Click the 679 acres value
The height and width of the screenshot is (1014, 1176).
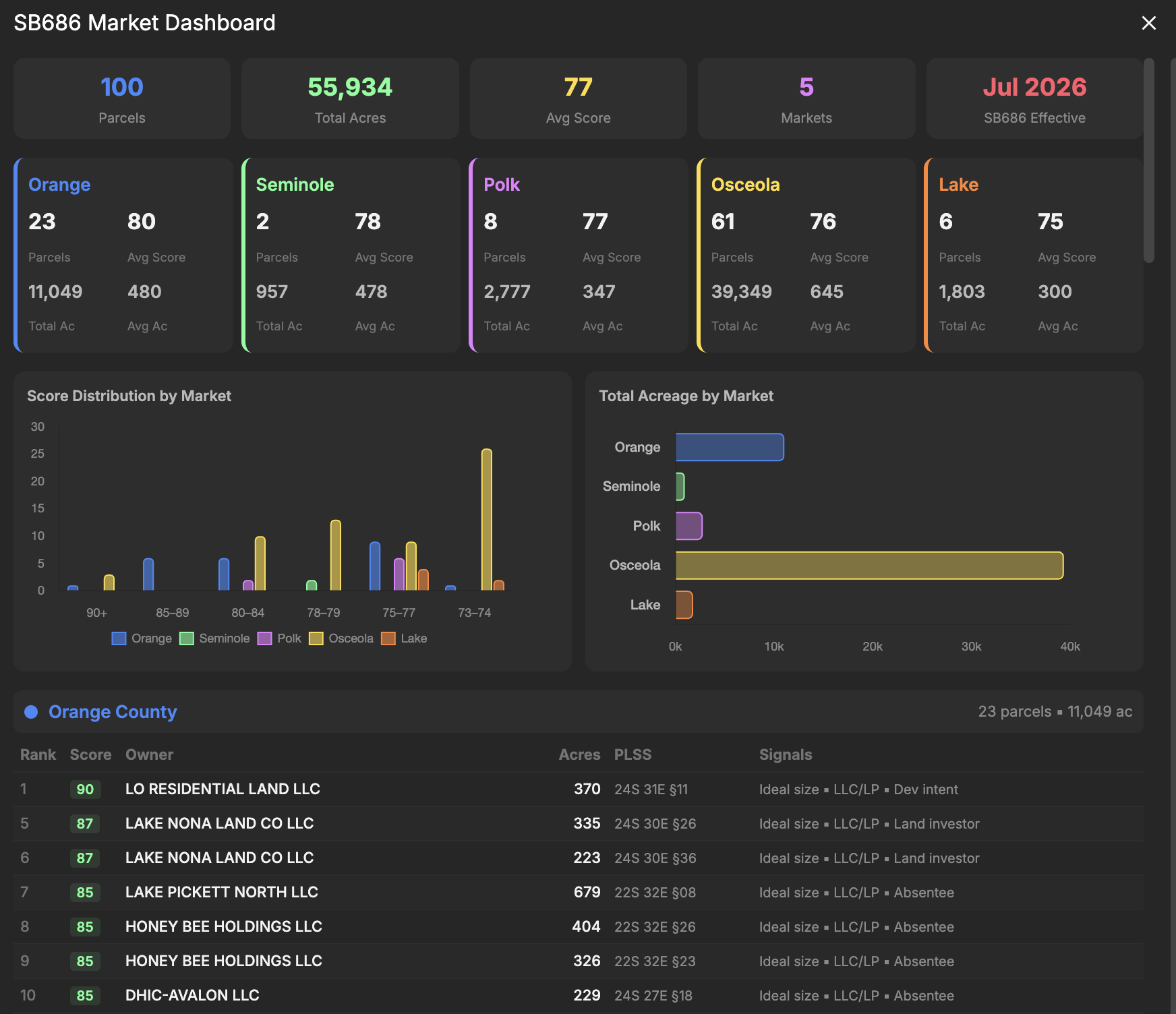[587, 892]
